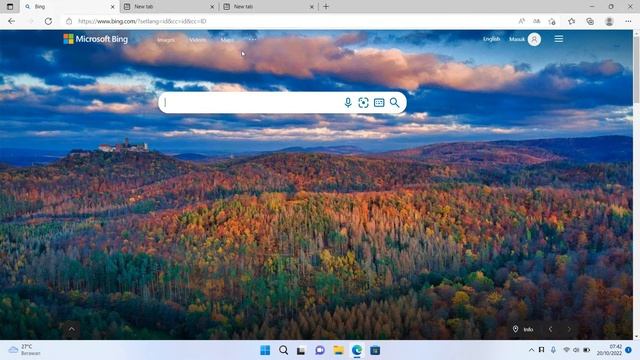Open Windows Search from taskbar

click(283, 350)
